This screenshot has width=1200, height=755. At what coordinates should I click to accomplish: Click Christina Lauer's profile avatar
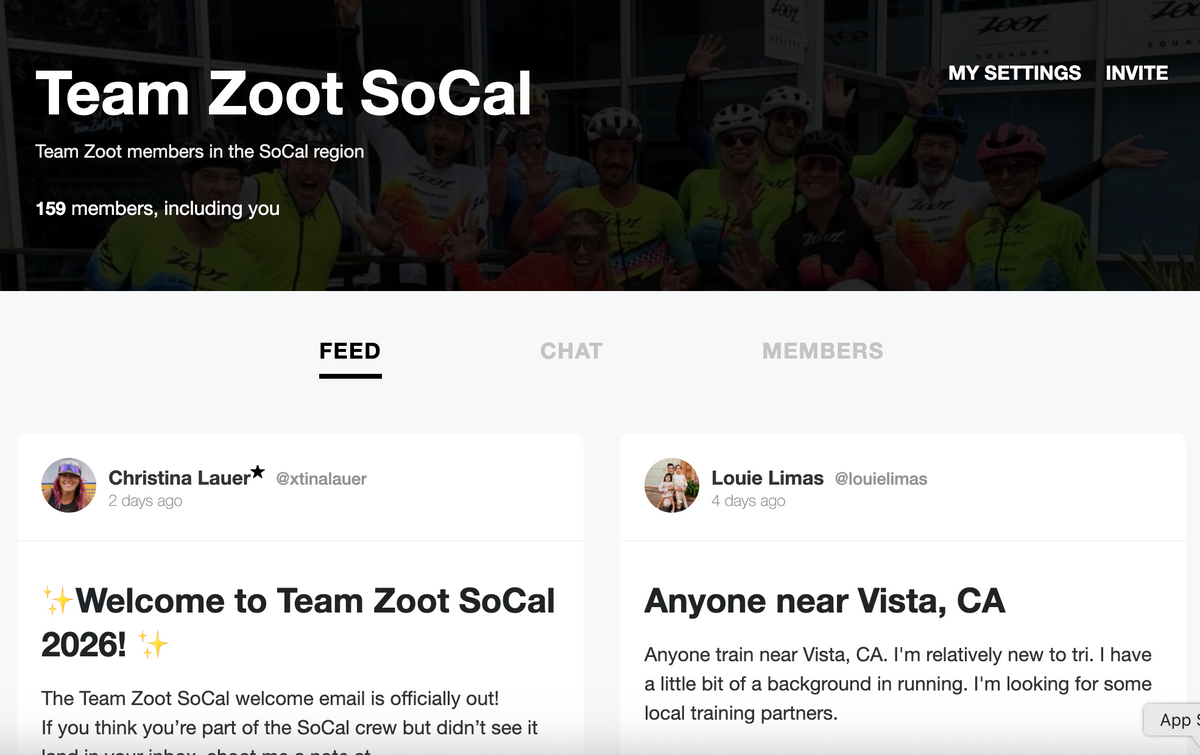pos(69,486)
